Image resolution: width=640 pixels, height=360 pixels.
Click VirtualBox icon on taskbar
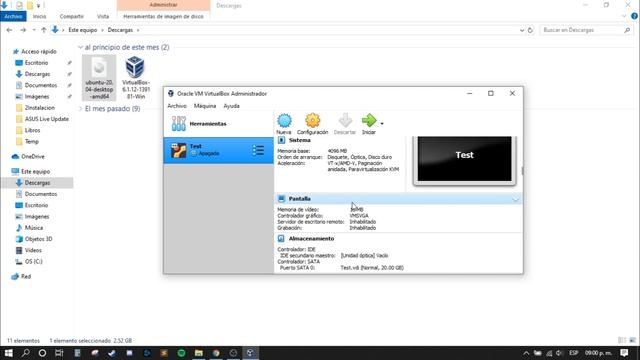[x=250, y=353]
